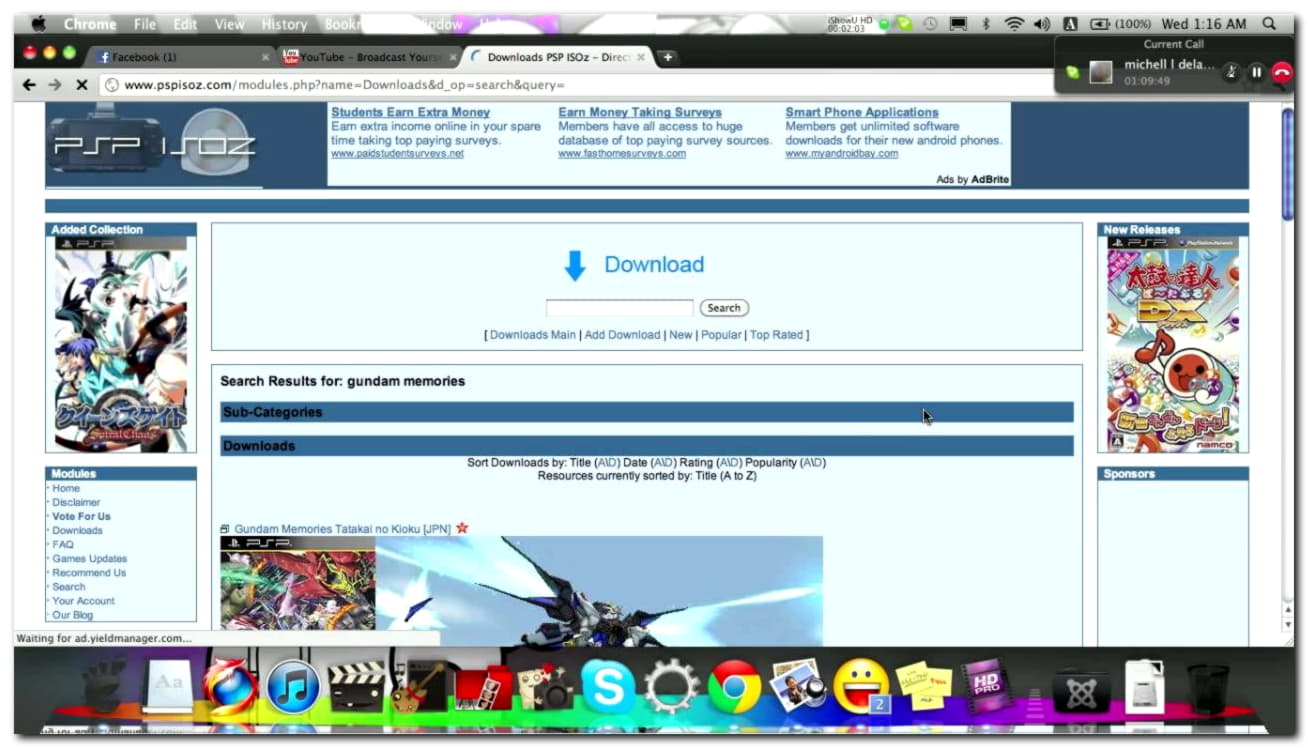Open Home in Modules sidebar
The image size is (1308, 748).
(66, 488)
